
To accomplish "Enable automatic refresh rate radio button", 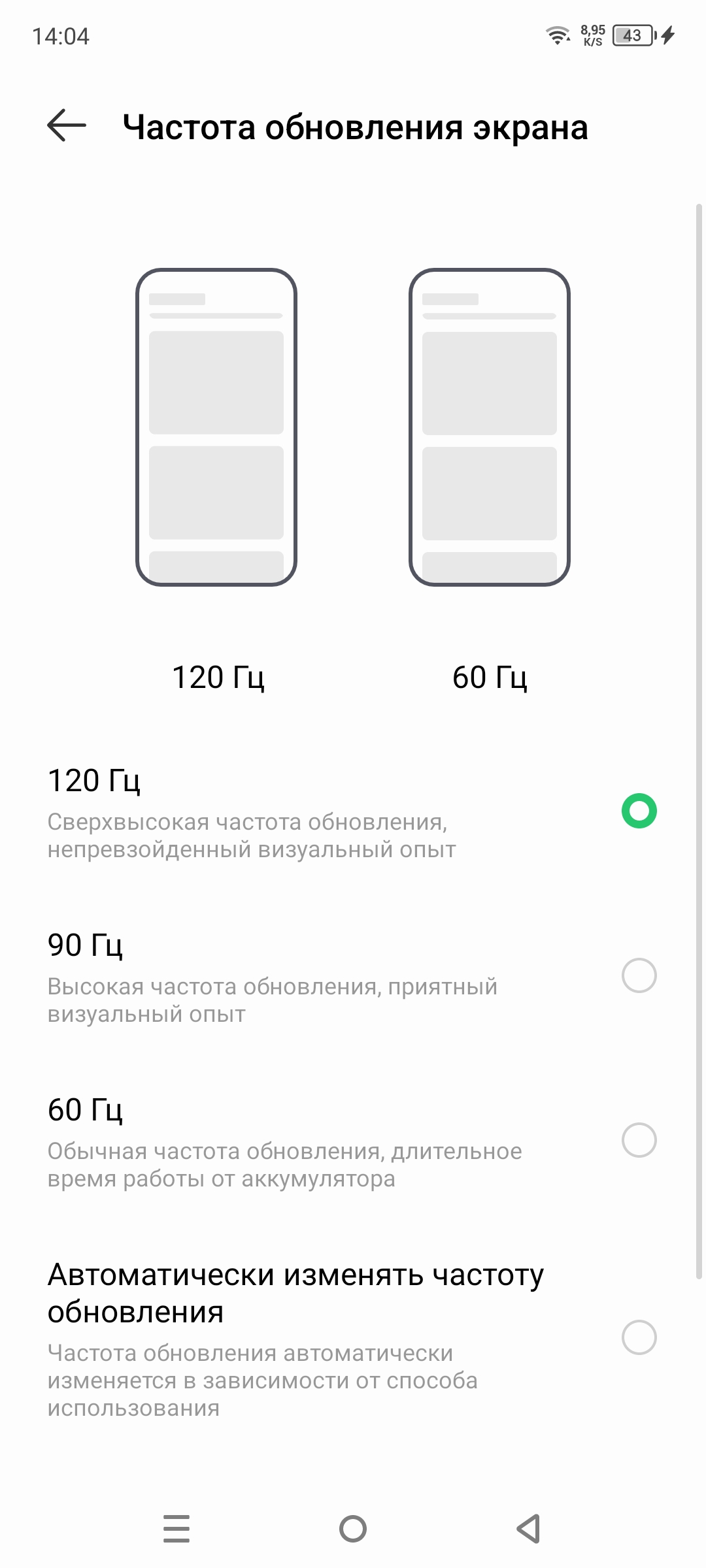I will click(639, 1337).
